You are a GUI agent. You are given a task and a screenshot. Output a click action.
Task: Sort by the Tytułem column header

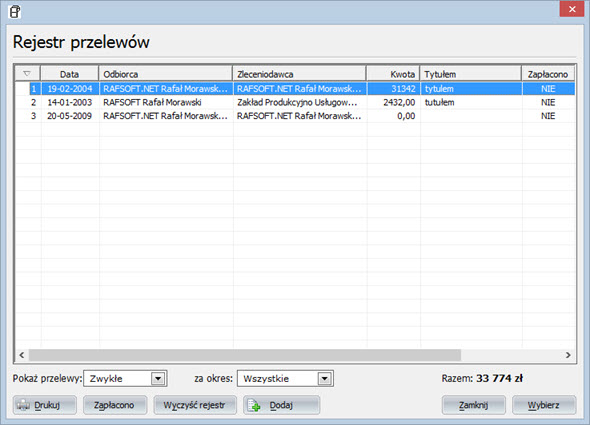pos(471,74)
